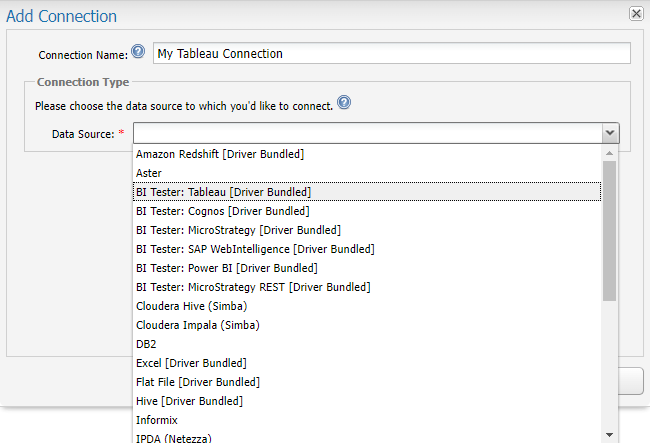The height and width of the screenshot is (443, 650).
Task: Click the help icon after data source prompt
Action: coord(344,102)
